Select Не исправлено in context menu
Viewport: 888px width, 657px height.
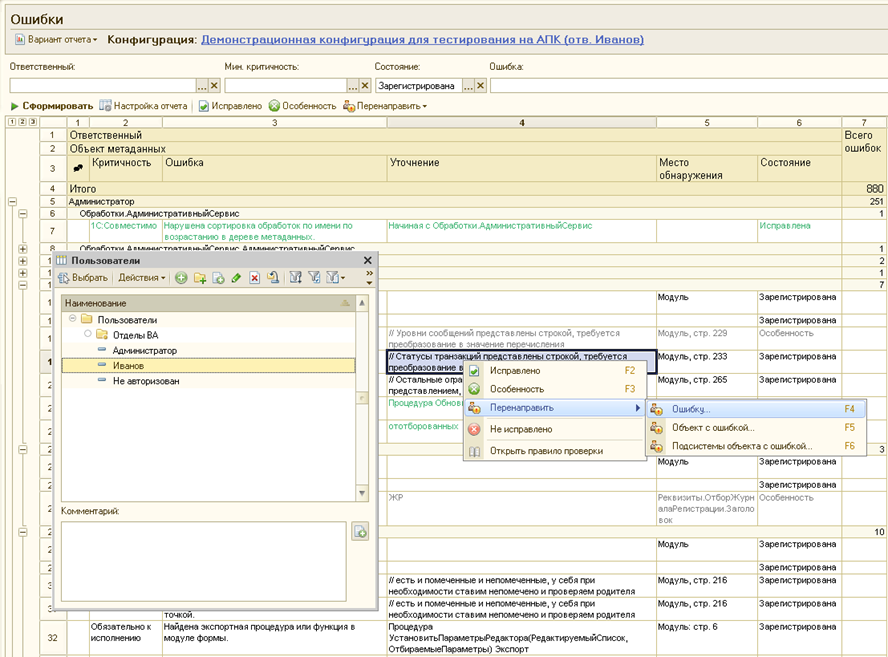(x=520, y=429)
